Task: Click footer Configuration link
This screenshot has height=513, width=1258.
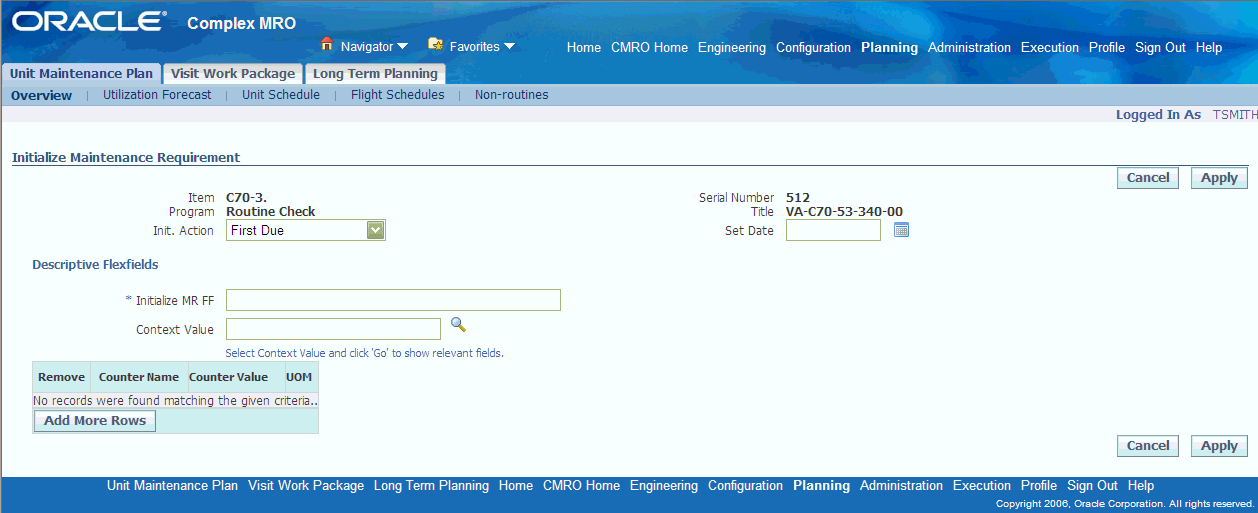Action: click(745, 485)
